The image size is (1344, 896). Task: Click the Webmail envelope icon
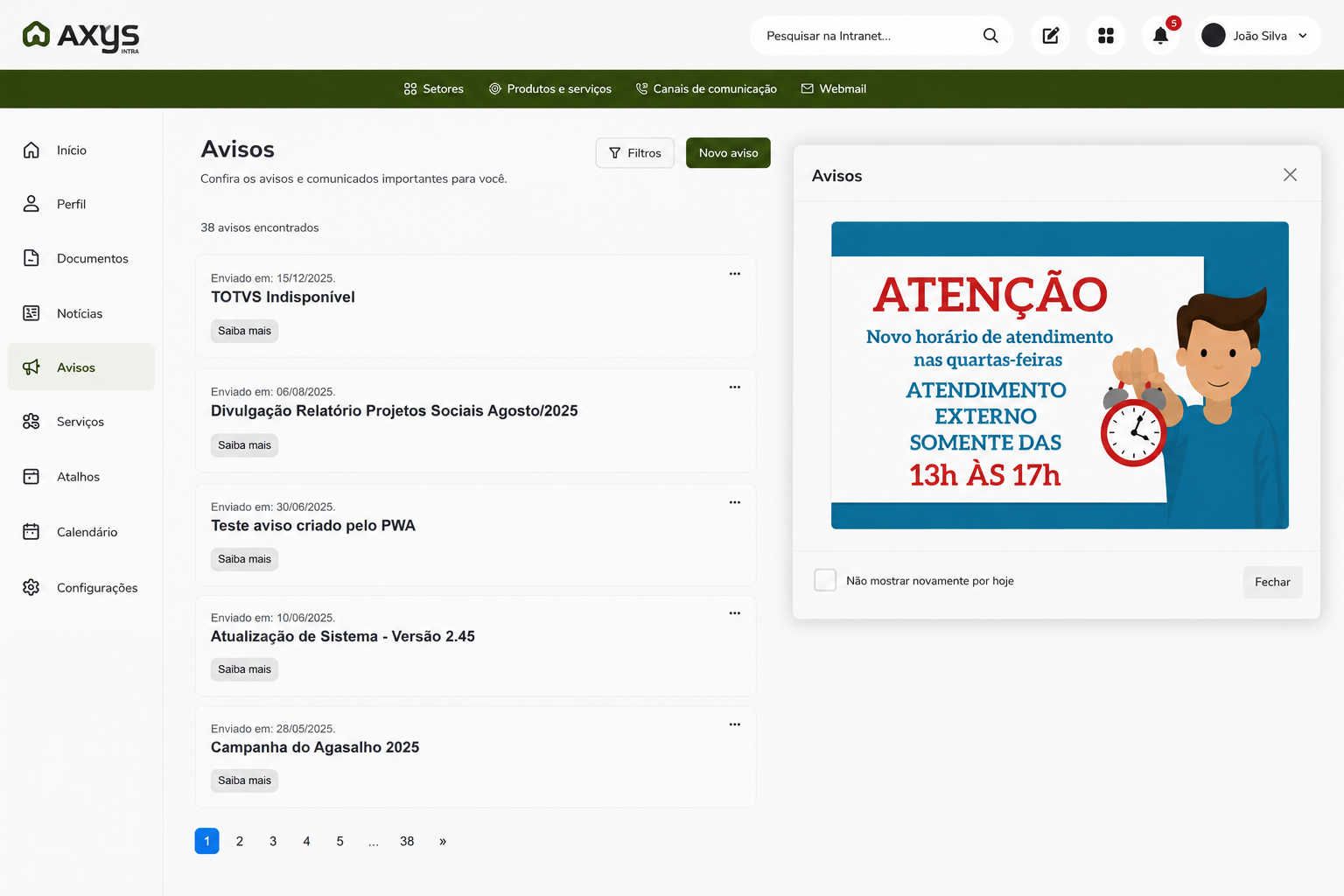[x=808, y=89]
